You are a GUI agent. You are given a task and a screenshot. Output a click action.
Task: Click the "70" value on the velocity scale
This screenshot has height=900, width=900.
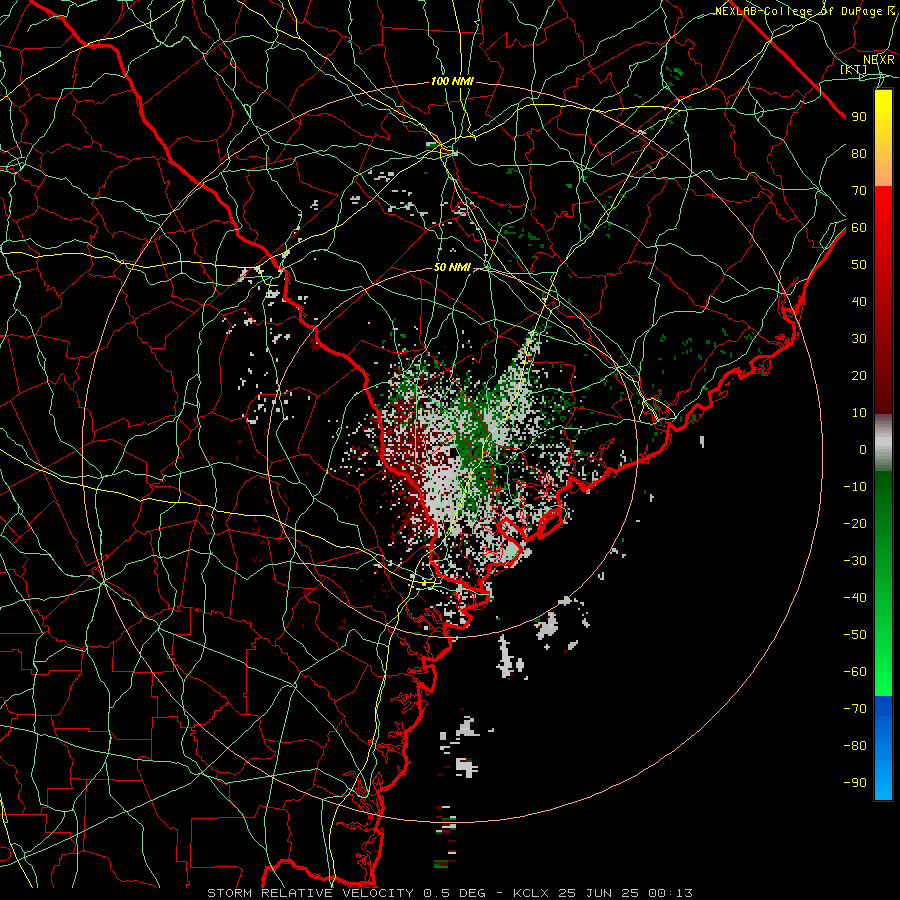[859, 191]
